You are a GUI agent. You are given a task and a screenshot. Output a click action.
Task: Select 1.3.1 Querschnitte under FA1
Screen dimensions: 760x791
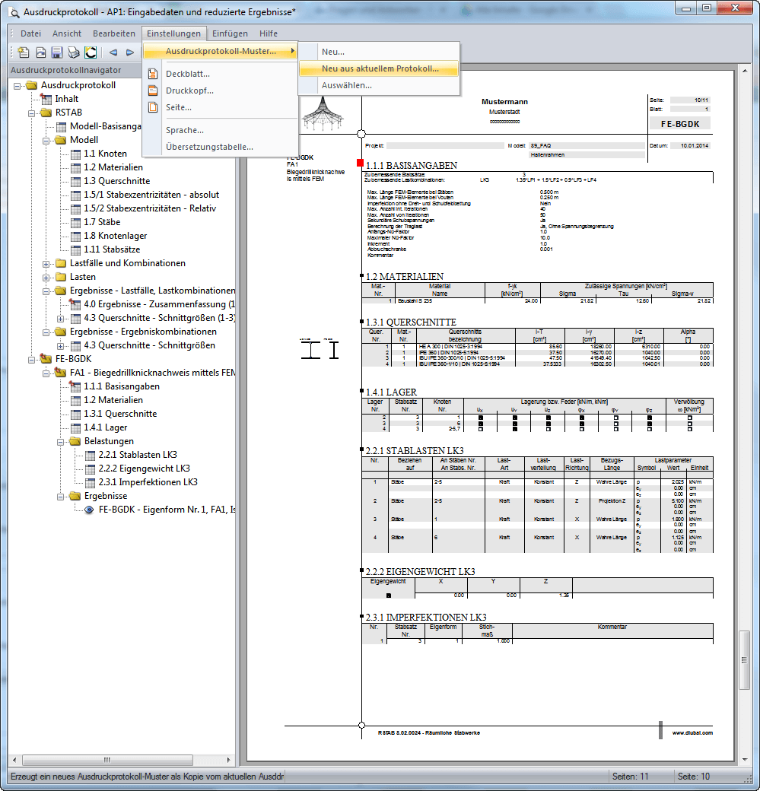(121, 414)
